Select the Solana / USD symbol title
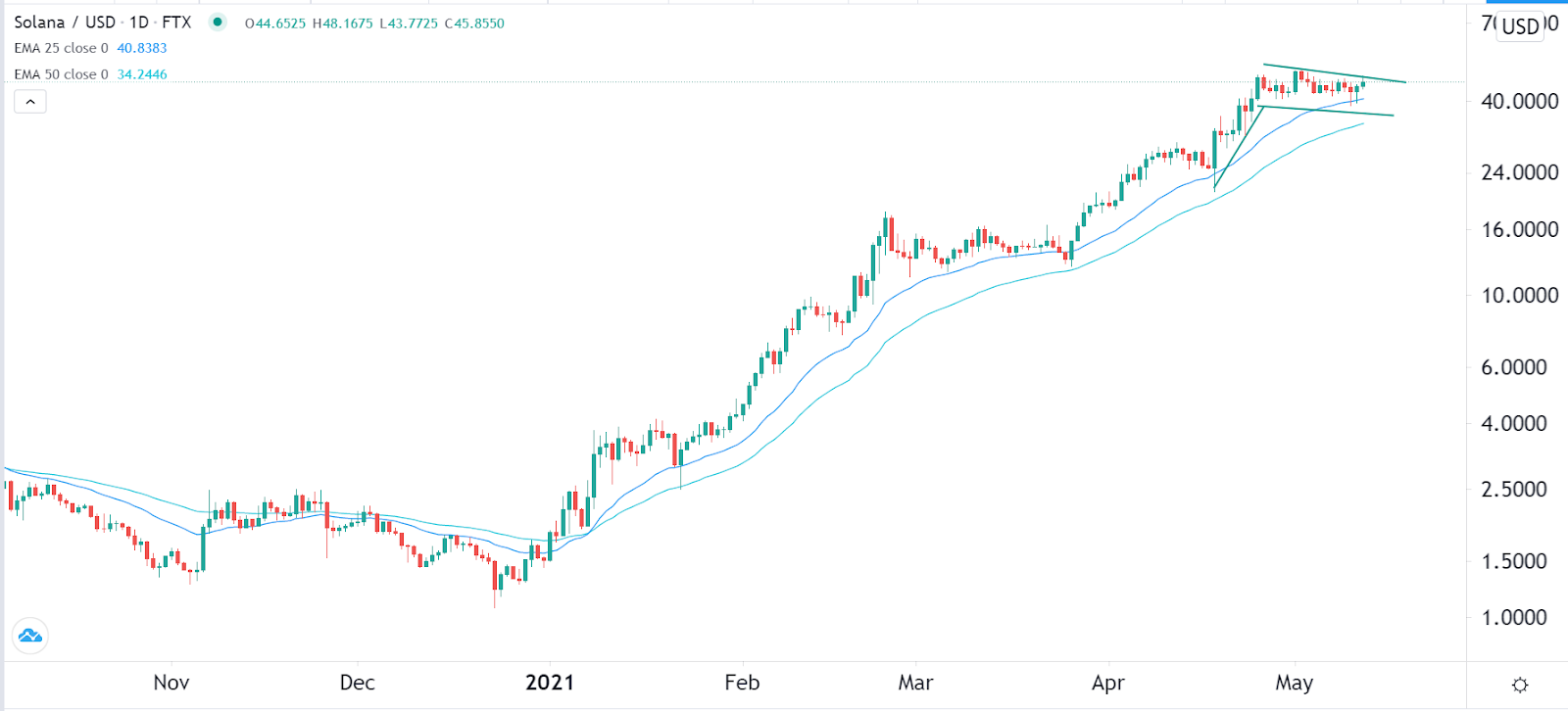Viewport: 1568px width, 711px height. click(x=65, y=22)
